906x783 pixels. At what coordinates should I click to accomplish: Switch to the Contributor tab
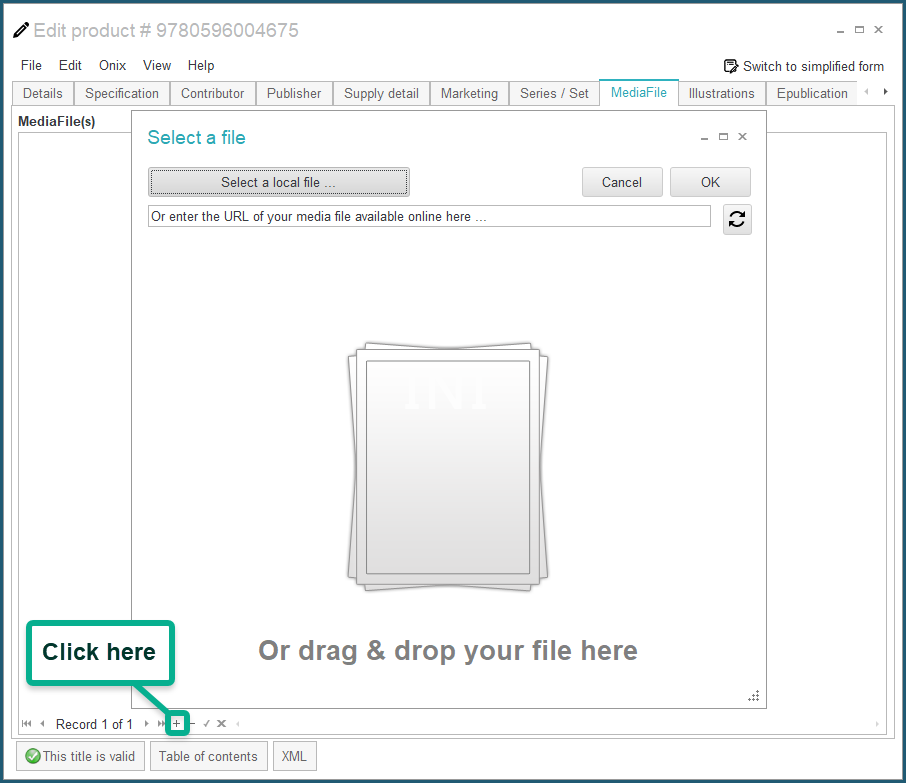pyautogui.click(x=213, y=94)
